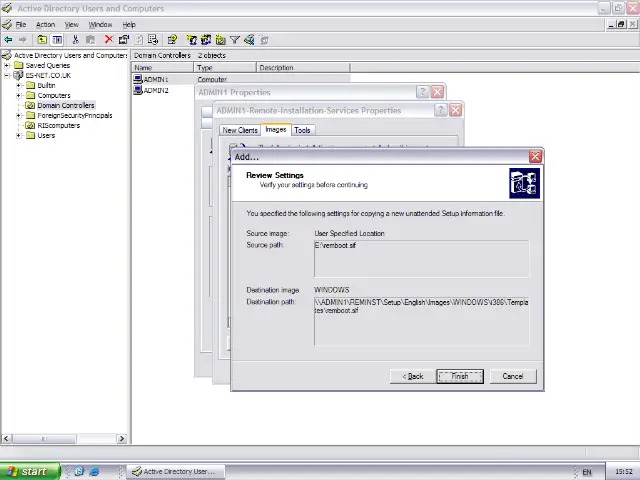Select the Active Directory Users and Computers root node
Viewport: 640px width, 480px height.
pos(70,55)
